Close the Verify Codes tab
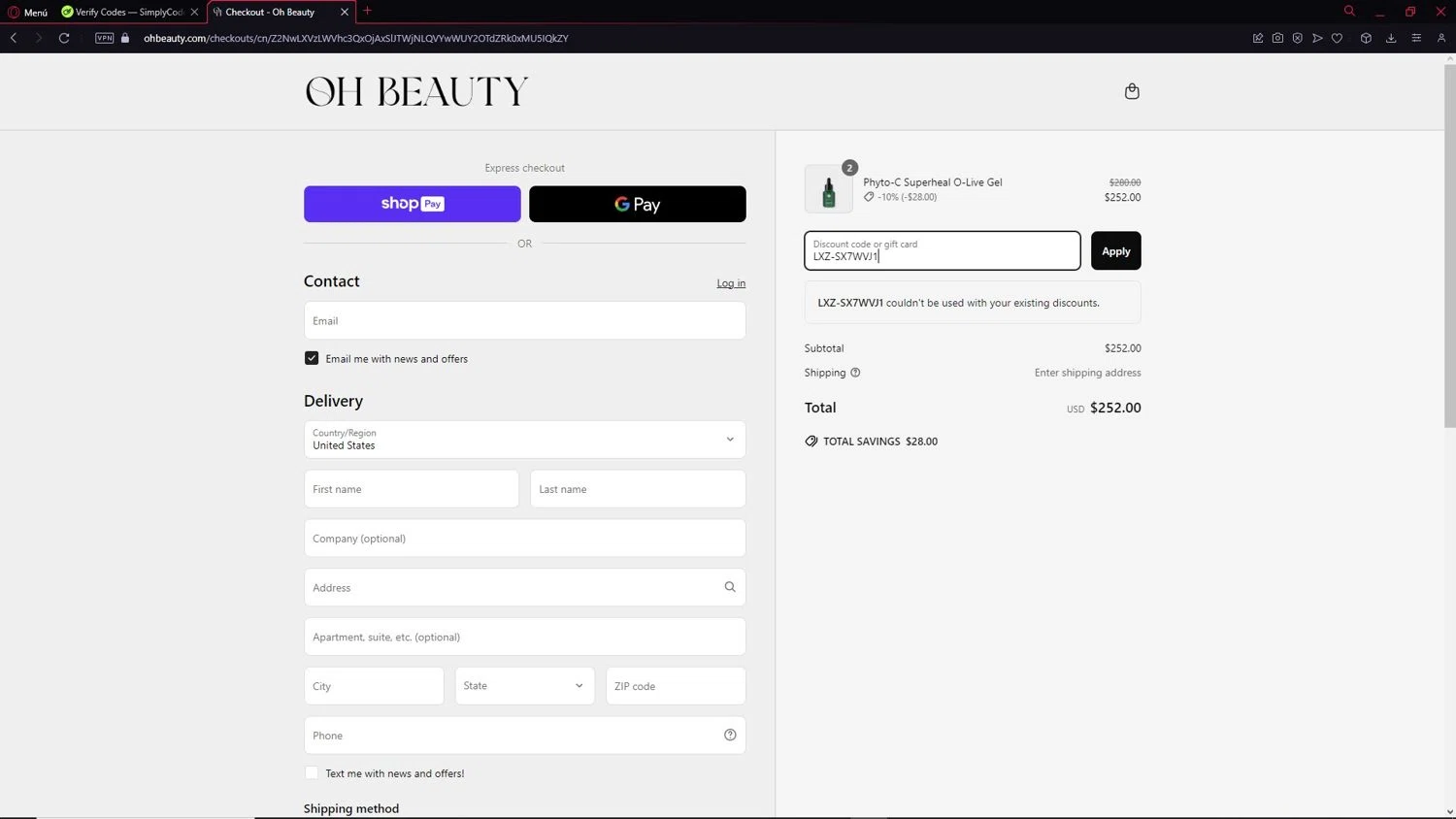This screenshot has width=1456, height=819. click(194, 12)
